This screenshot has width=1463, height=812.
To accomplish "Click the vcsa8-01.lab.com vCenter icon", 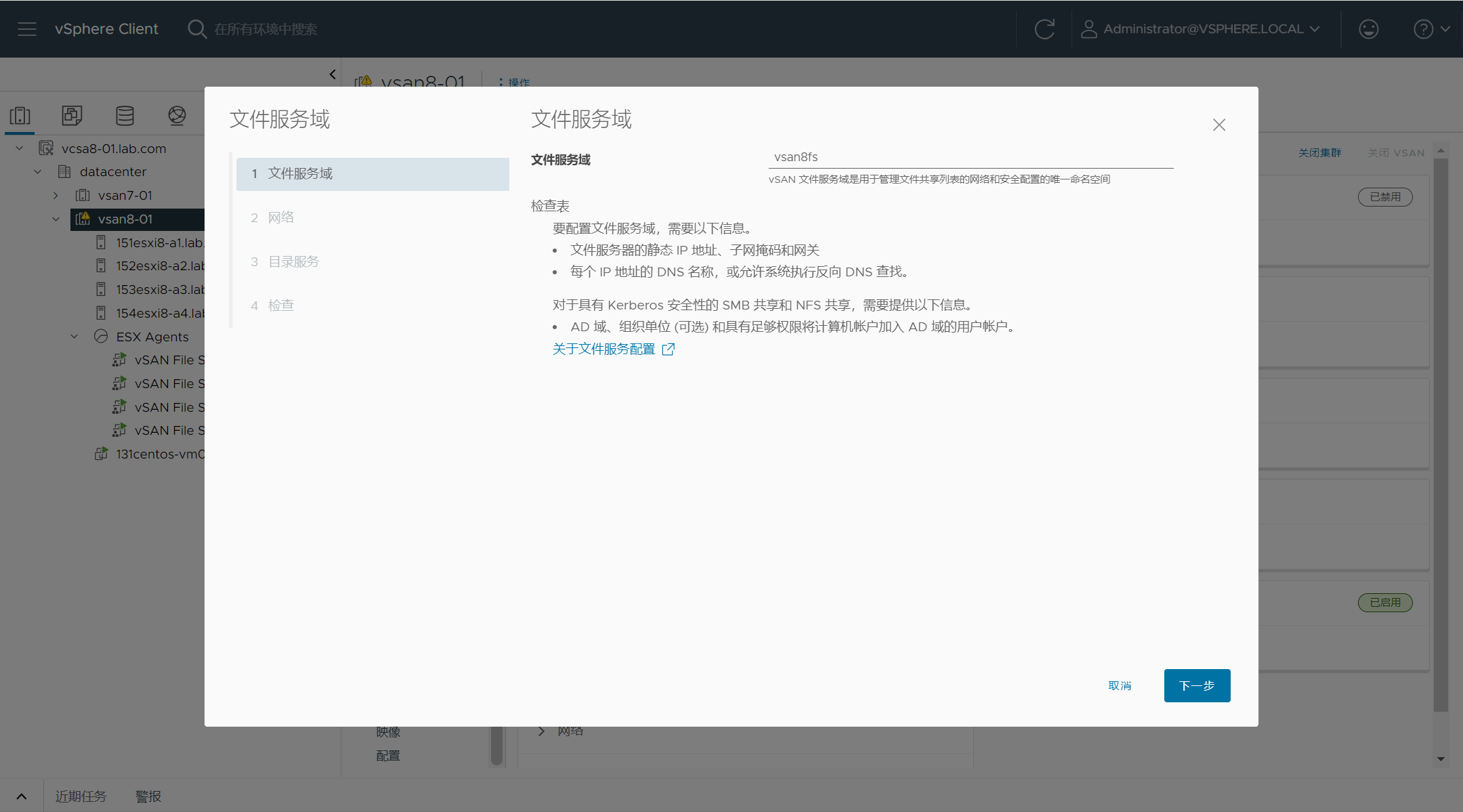I will pos(46,148).
